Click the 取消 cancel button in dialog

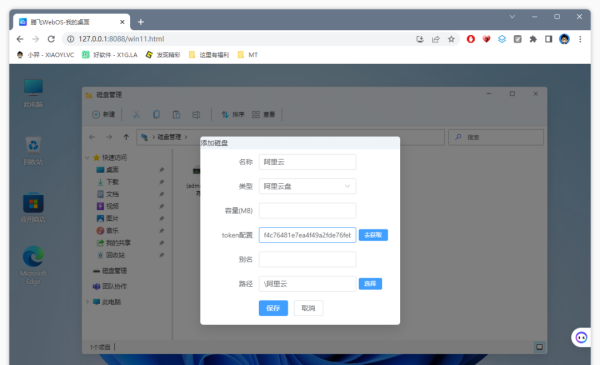308,308
